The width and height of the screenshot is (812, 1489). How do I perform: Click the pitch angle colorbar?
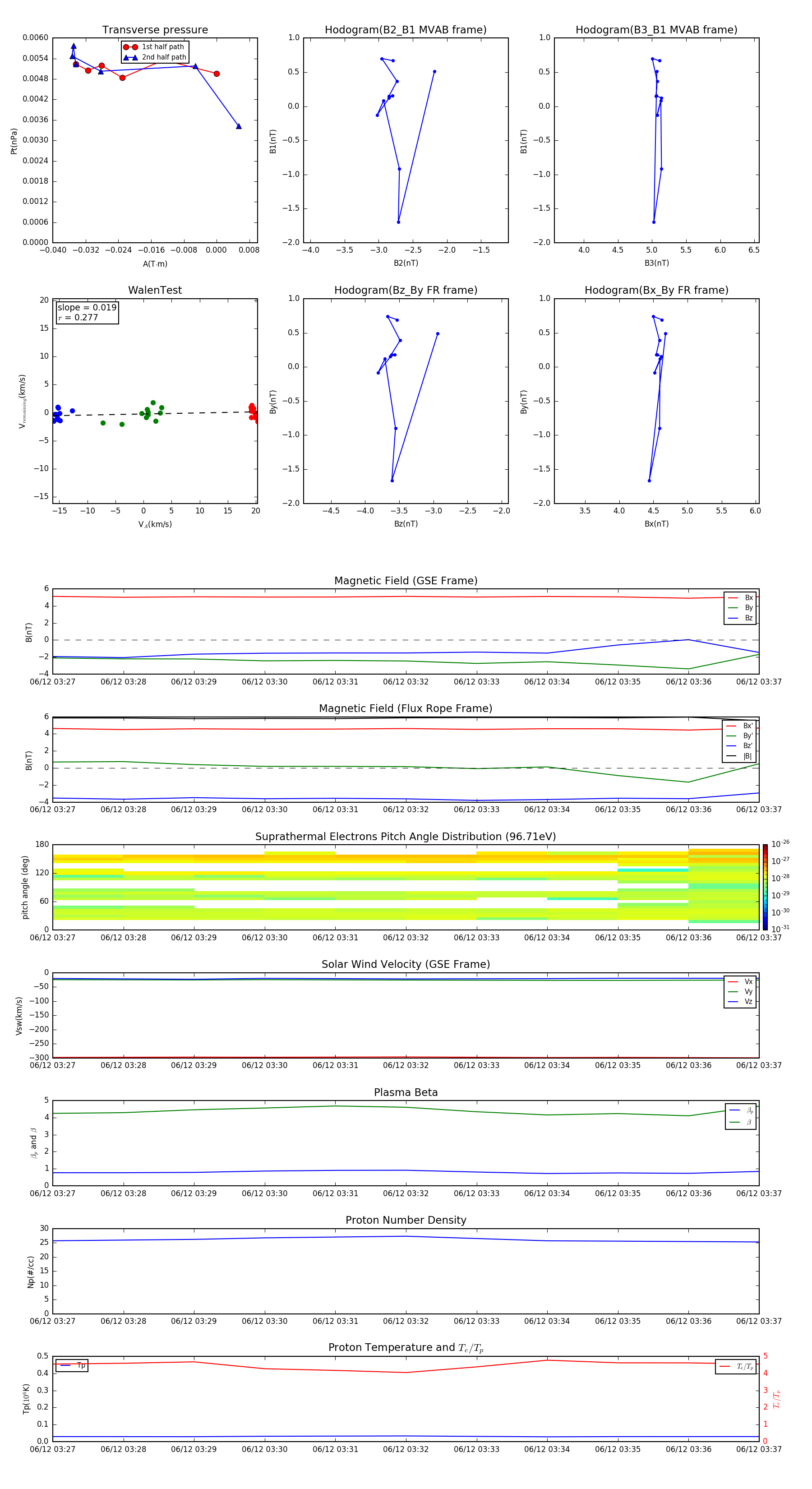pos(765,887)
